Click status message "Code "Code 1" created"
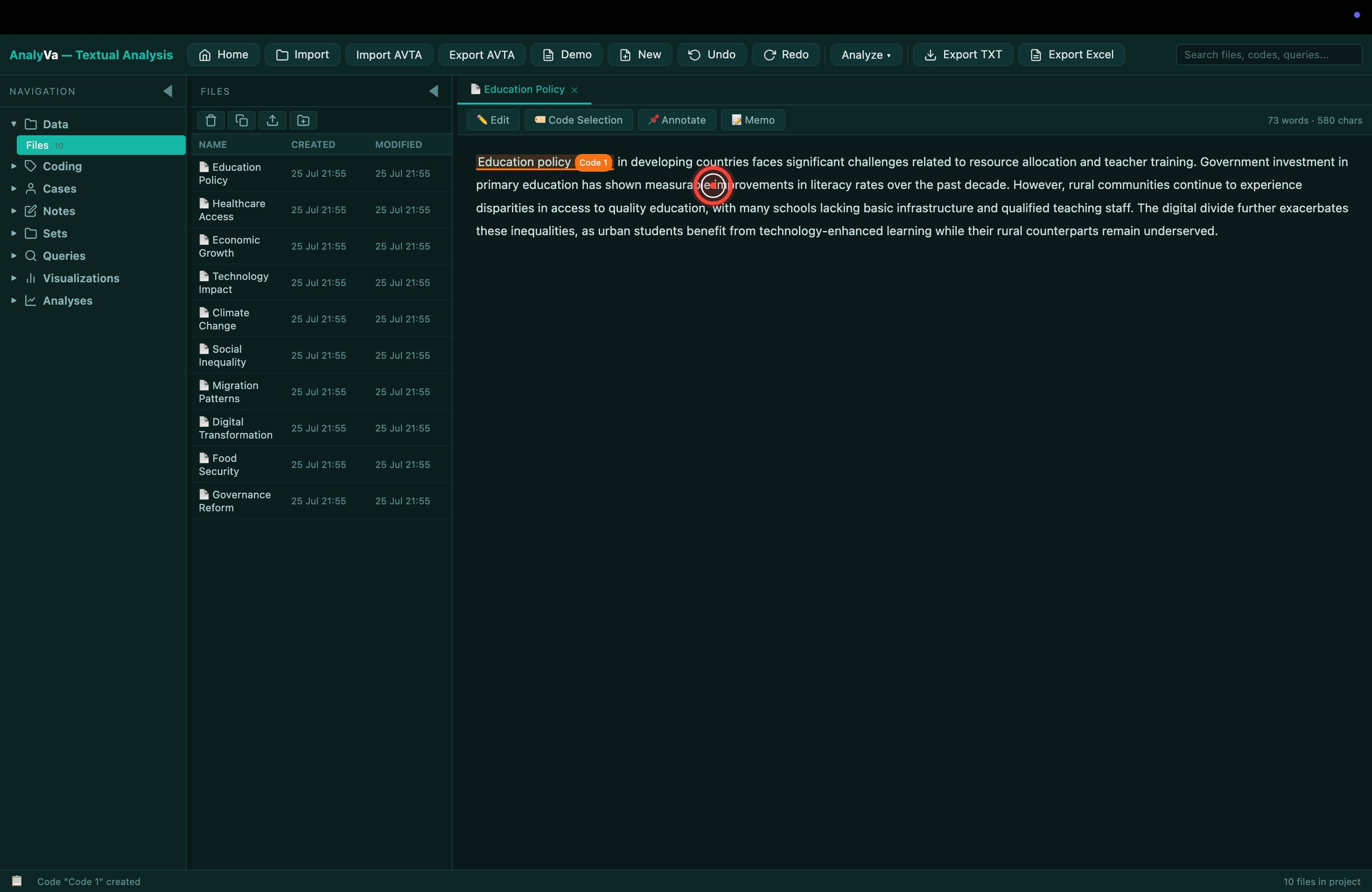Viewport: 1372px width, 892px height. [x=89, y=882]
